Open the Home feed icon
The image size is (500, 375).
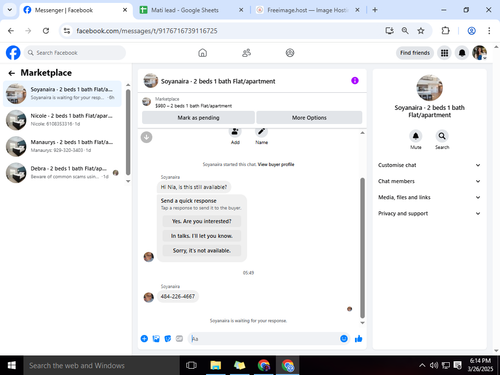point(202,53)
